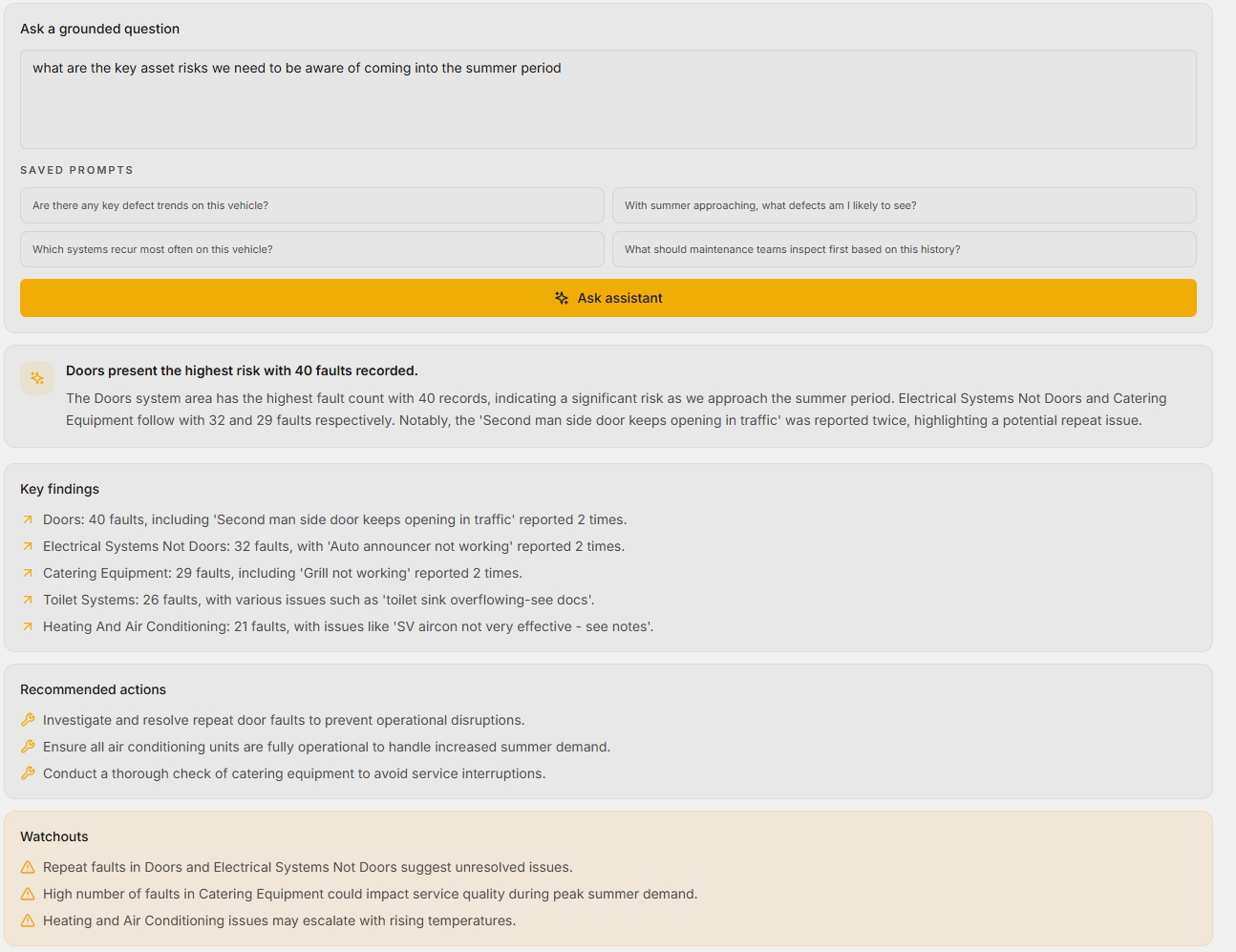The height and width of the screenshot is (952, 1236).
Task: Click warning triangle beside Repeat faults watchout
Action: tap(28, 867)
